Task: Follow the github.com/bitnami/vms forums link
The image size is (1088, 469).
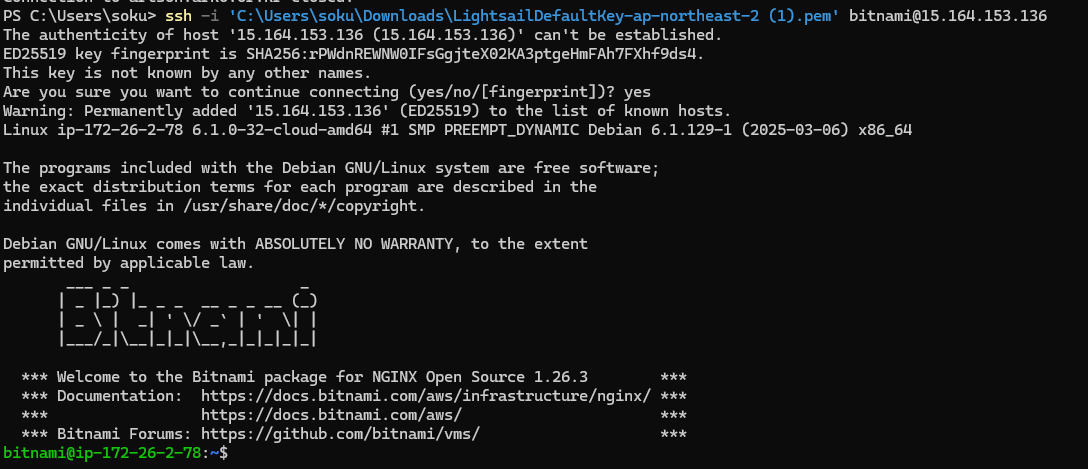Action: [341, 434]
